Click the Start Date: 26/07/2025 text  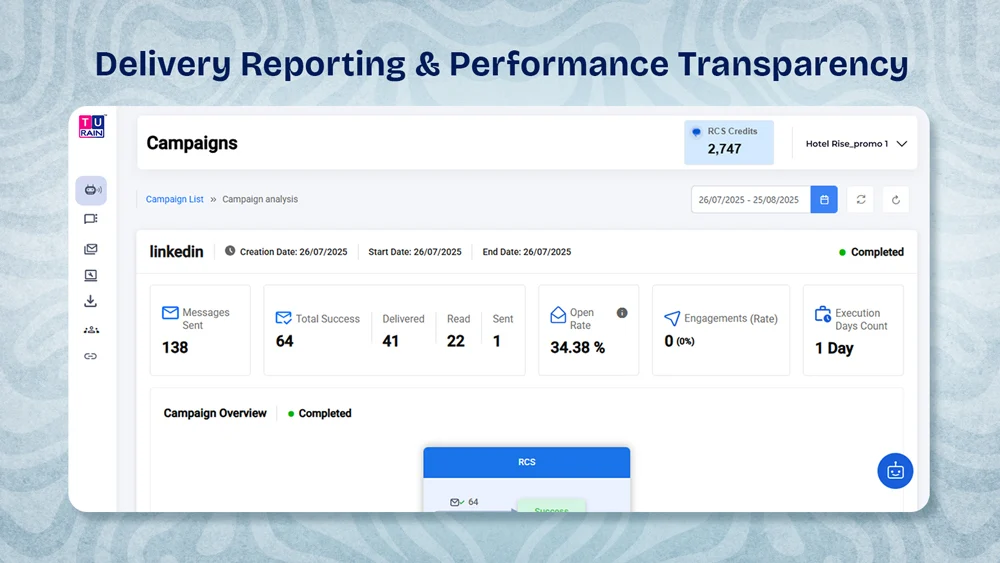(x=415, y=252)
